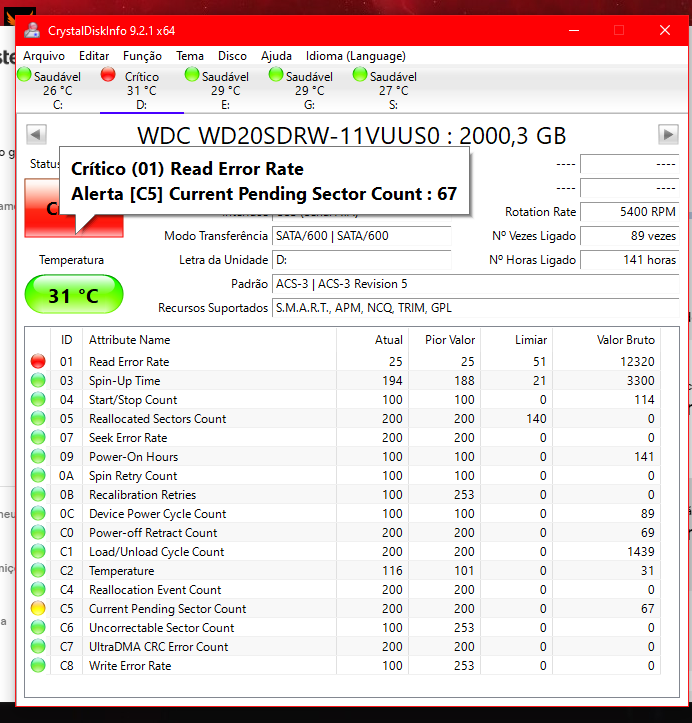Go to next disk with right arrow

pyautogui.click(x=668, y=135)
